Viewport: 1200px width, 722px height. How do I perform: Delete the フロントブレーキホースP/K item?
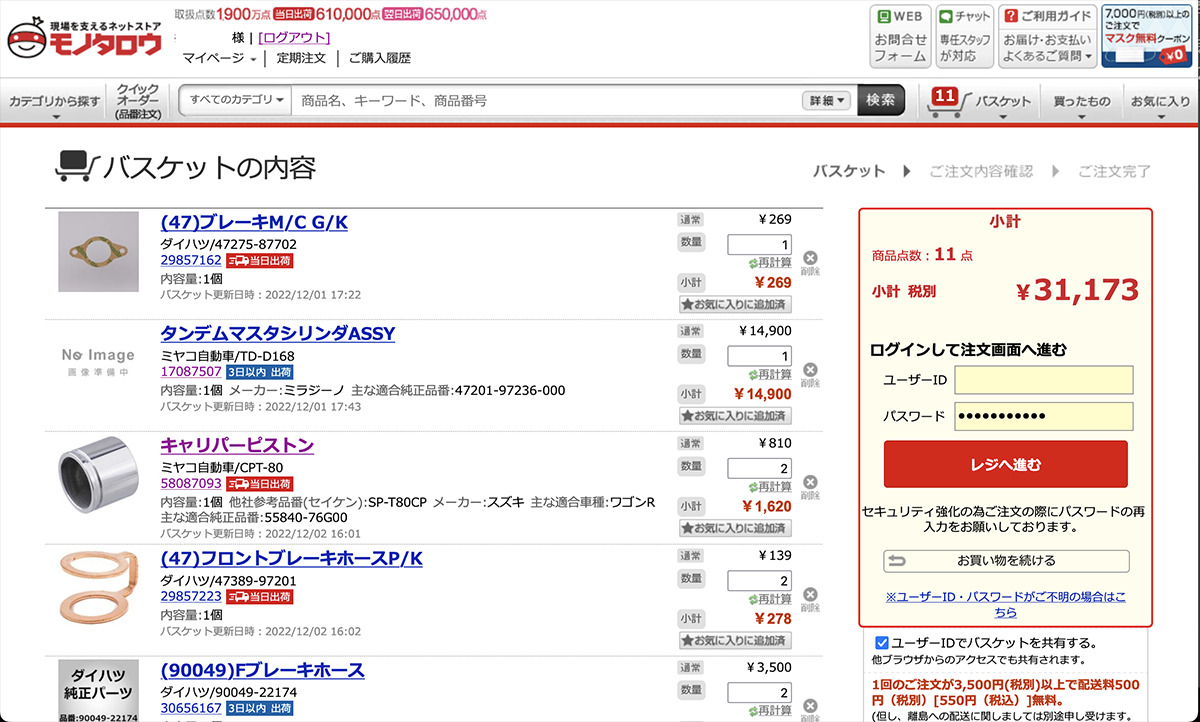tap(810, 598)
